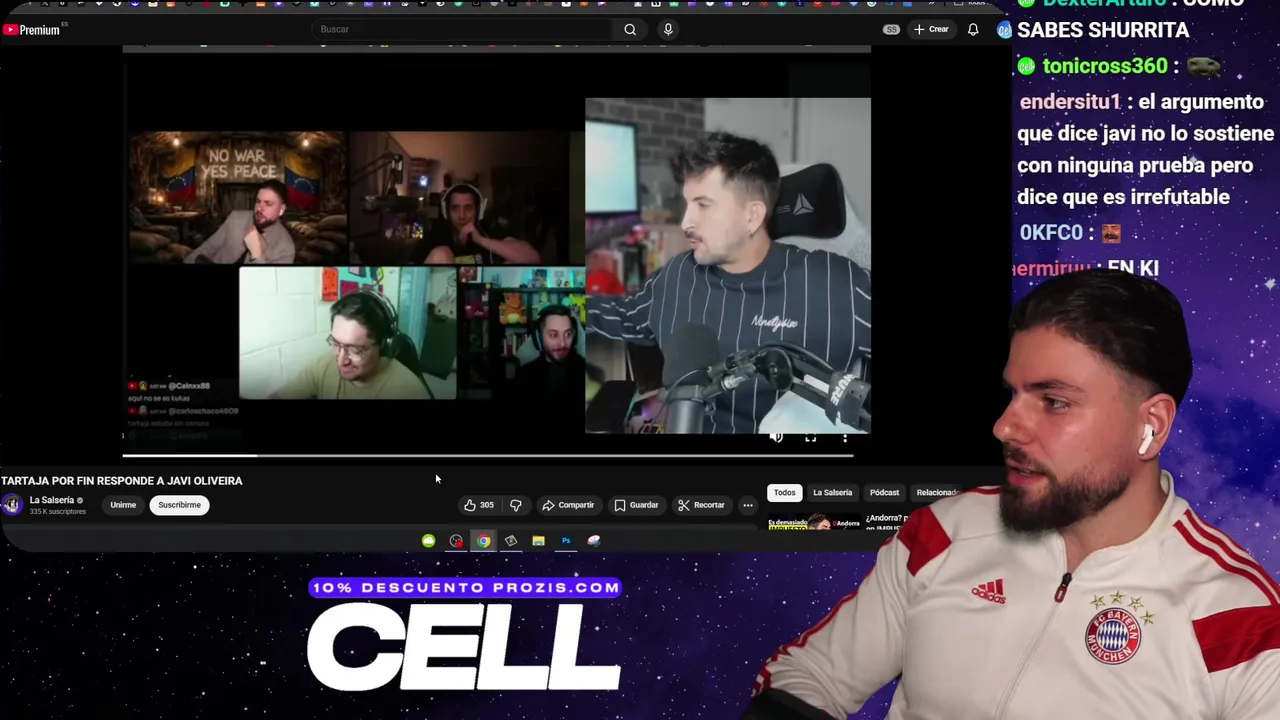The image size is (1280, 720).
Task: Share the video with Compartir
Action: pyautogui.click(x=568, y=505)
